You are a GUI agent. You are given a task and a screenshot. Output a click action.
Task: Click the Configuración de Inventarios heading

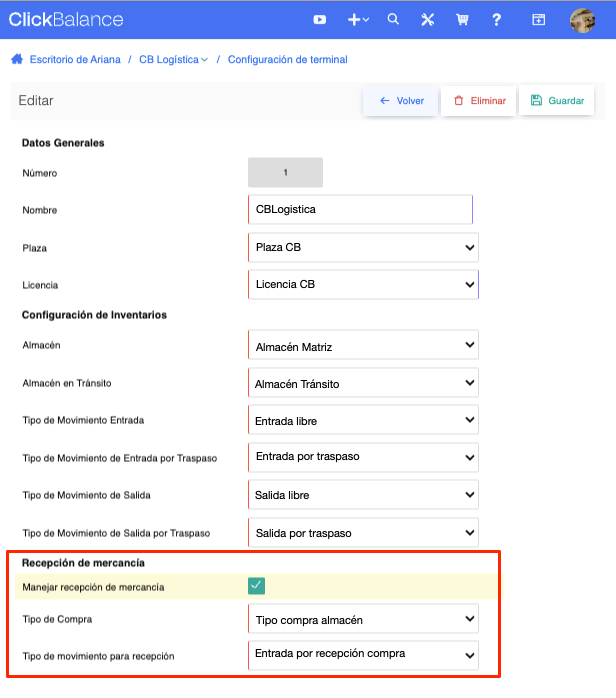(x=94, y=315)
